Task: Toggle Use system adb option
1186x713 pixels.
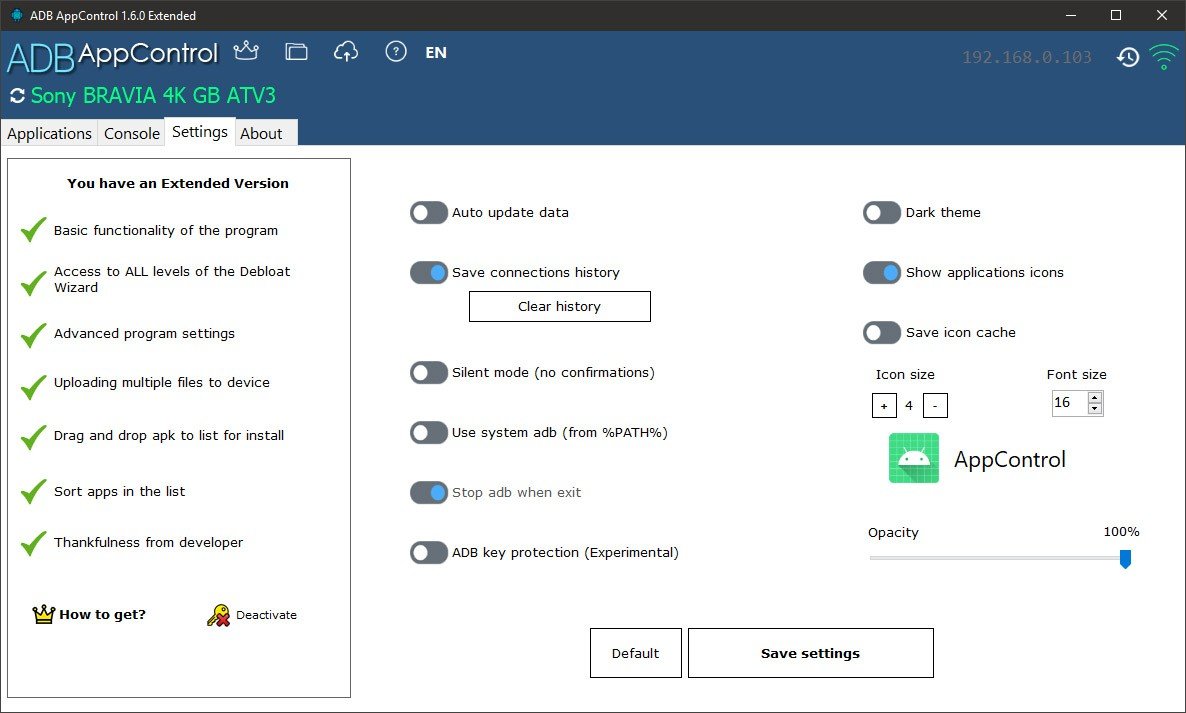Action: pos(429,432)
